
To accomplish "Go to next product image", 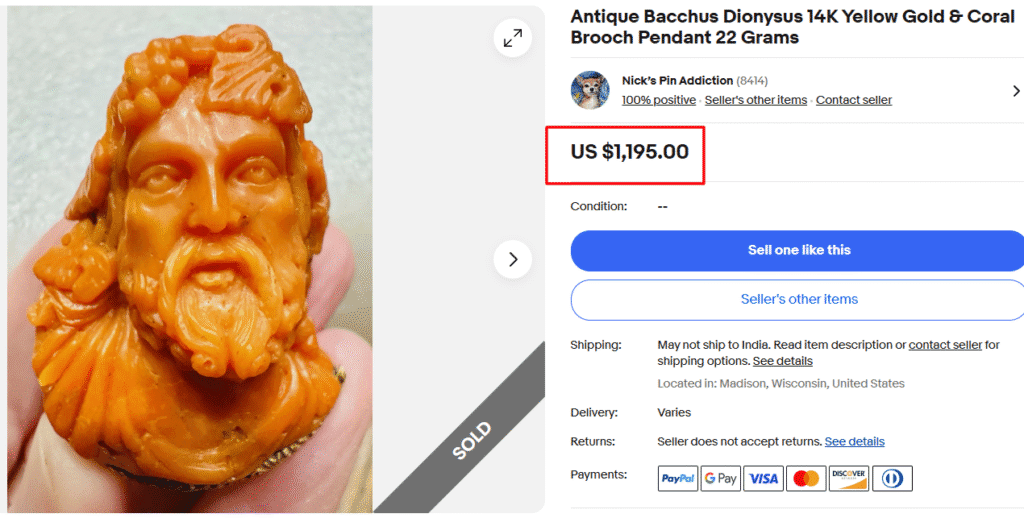I will 512,260.
